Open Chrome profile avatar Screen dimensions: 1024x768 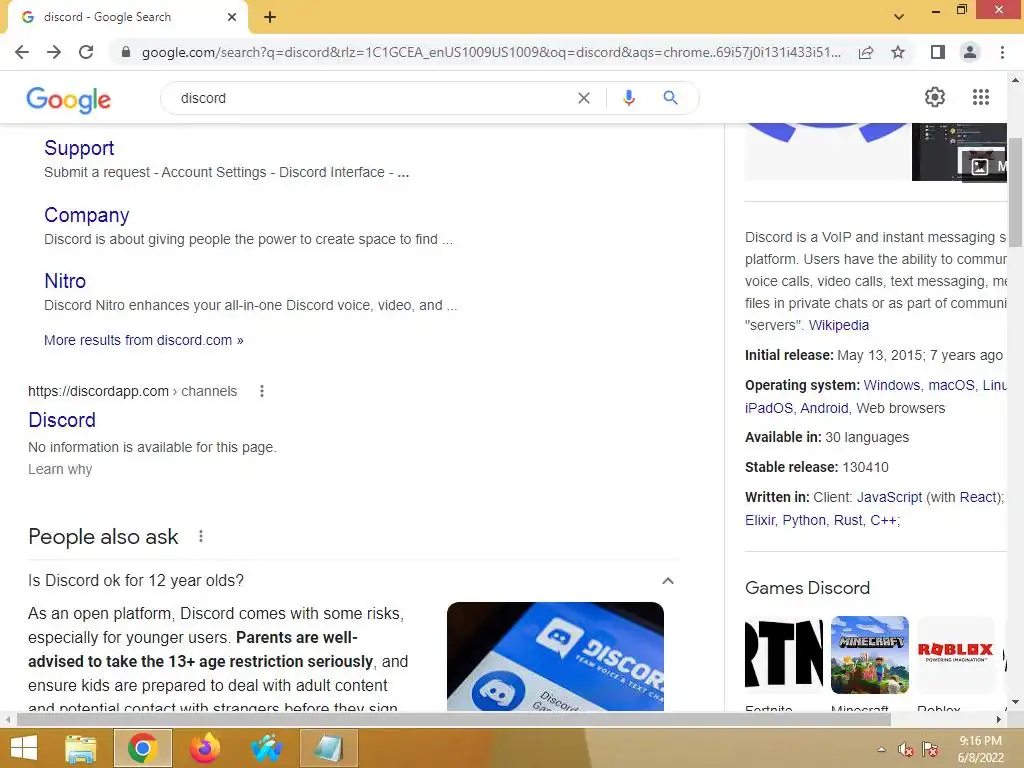pos(970,52)
